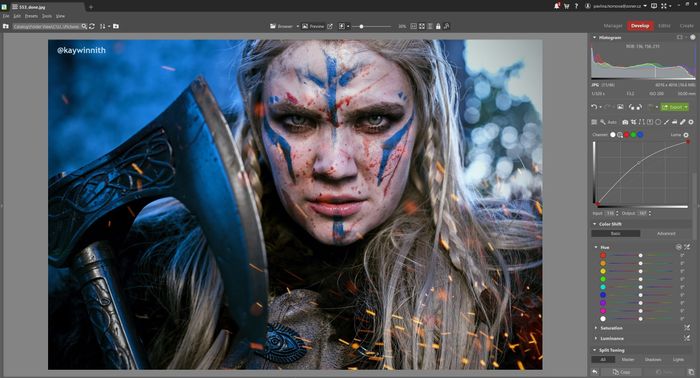
Task: Click the Hue eyedropper picker icon
Action: pyautogui.click(x=687, y=247)
